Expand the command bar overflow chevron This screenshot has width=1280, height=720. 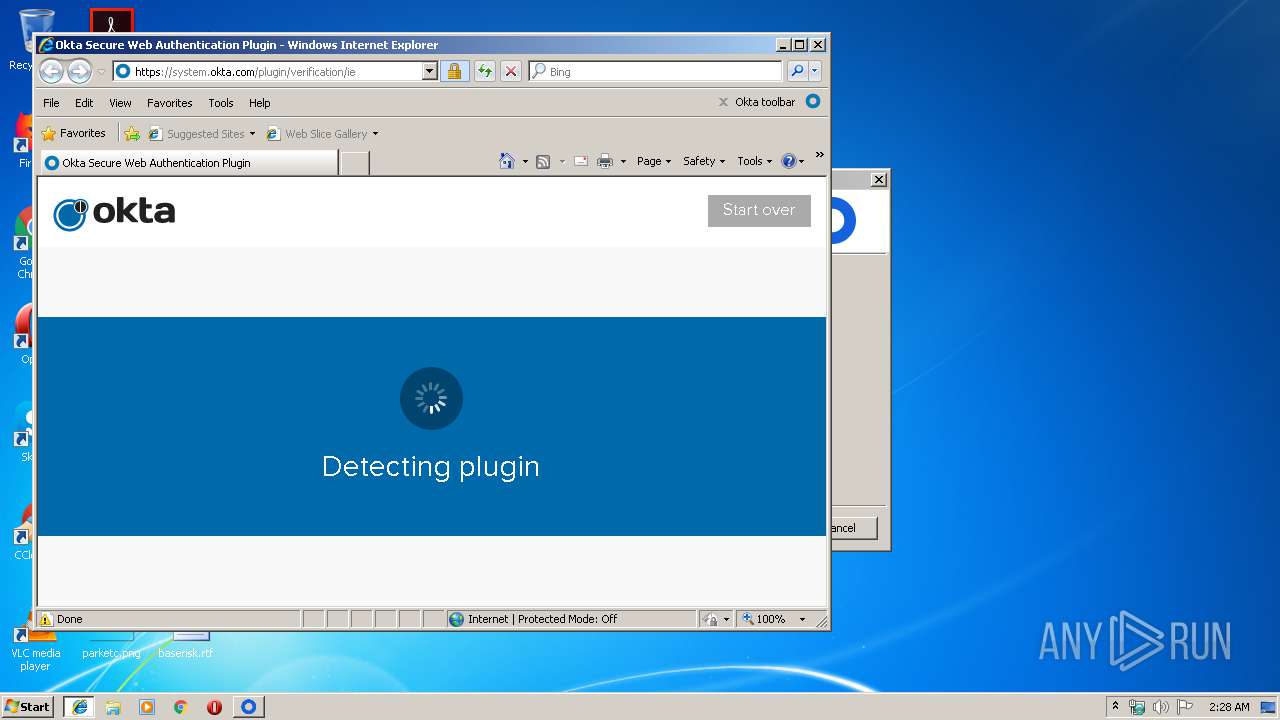tap(819, 155)
